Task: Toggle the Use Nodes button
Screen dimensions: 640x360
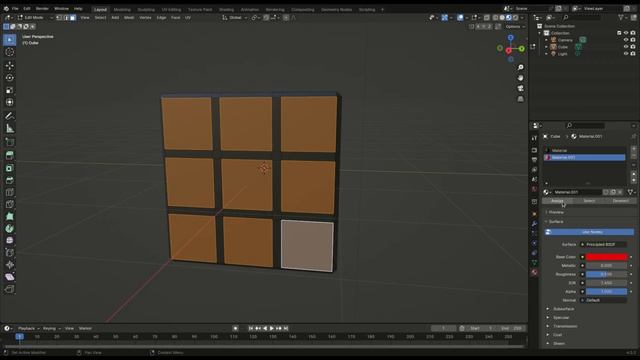Action: [x=589, y=232]
